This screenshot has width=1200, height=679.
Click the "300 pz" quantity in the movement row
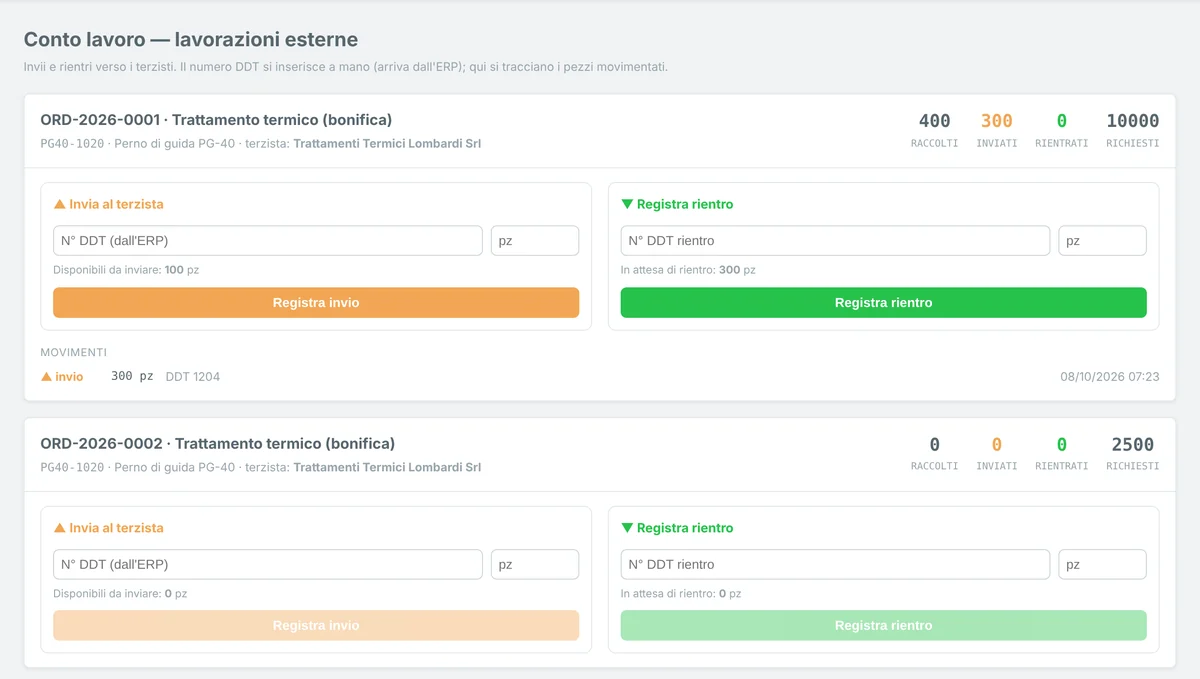coord(132,377)
